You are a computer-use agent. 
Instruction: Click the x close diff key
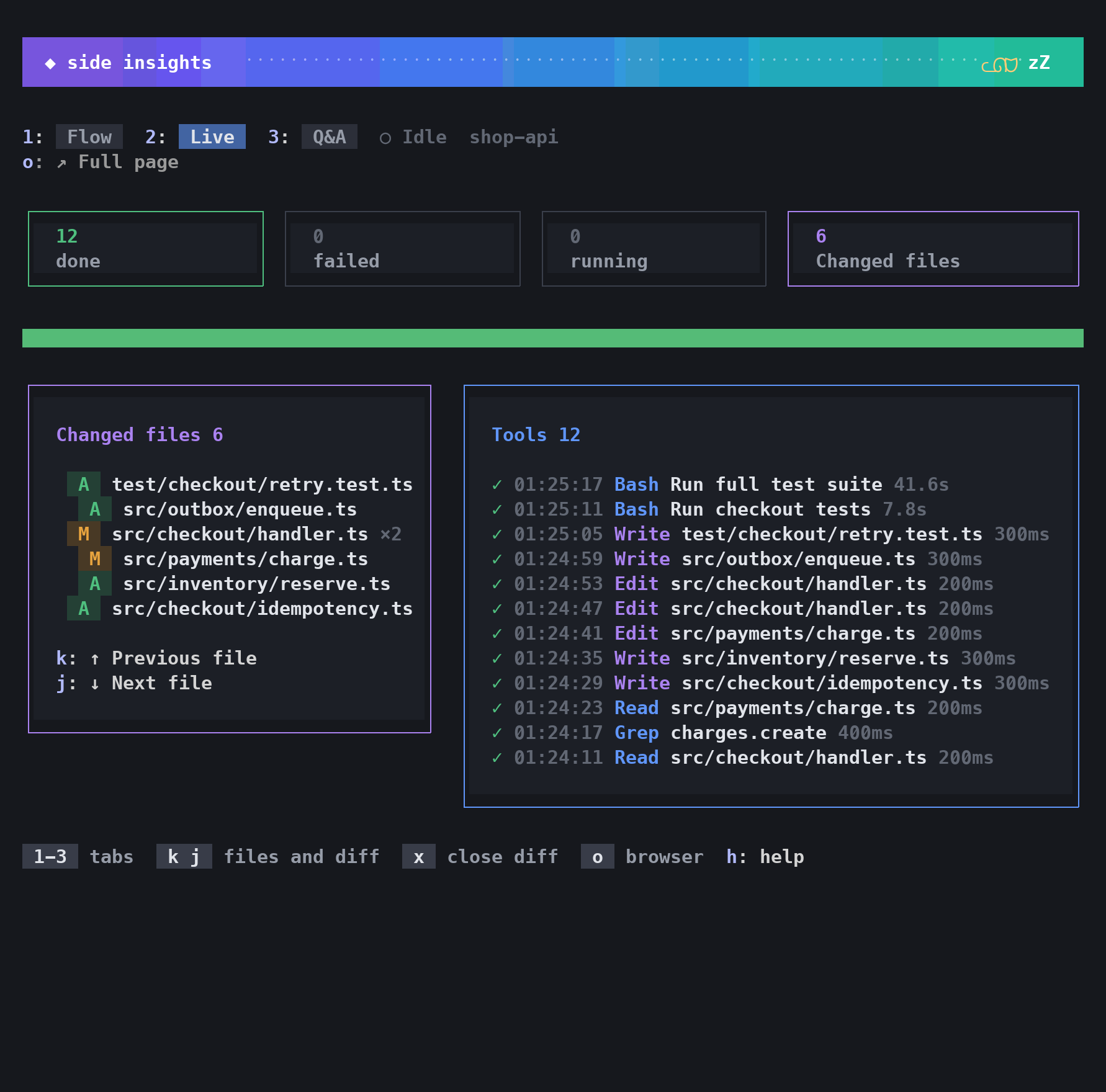pos(419,856)
